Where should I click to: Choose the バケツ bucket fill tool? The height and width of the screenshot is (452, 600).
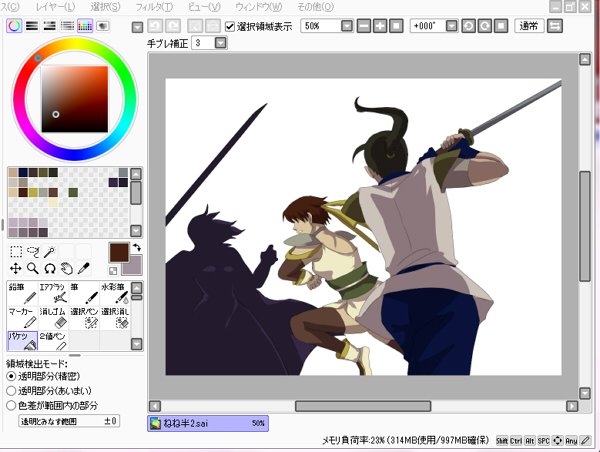23,341
